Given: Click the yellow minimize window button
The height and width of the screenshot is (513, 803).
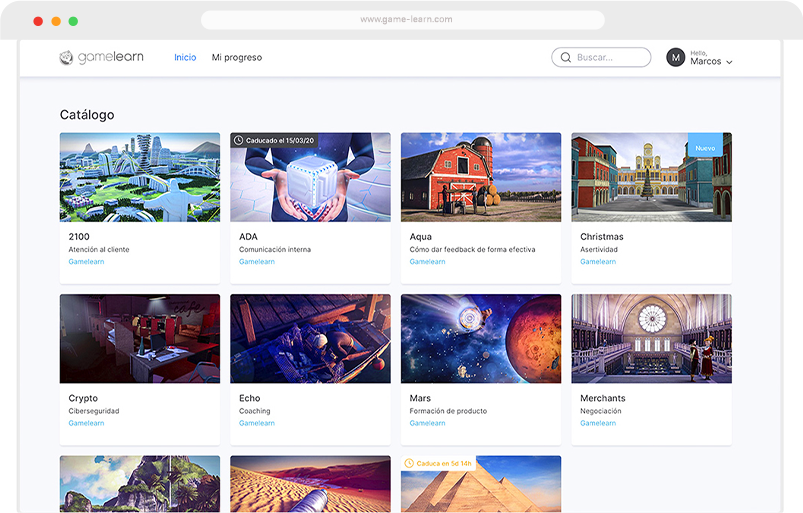Looking at the screenshot, I should [x=56, y=21].
